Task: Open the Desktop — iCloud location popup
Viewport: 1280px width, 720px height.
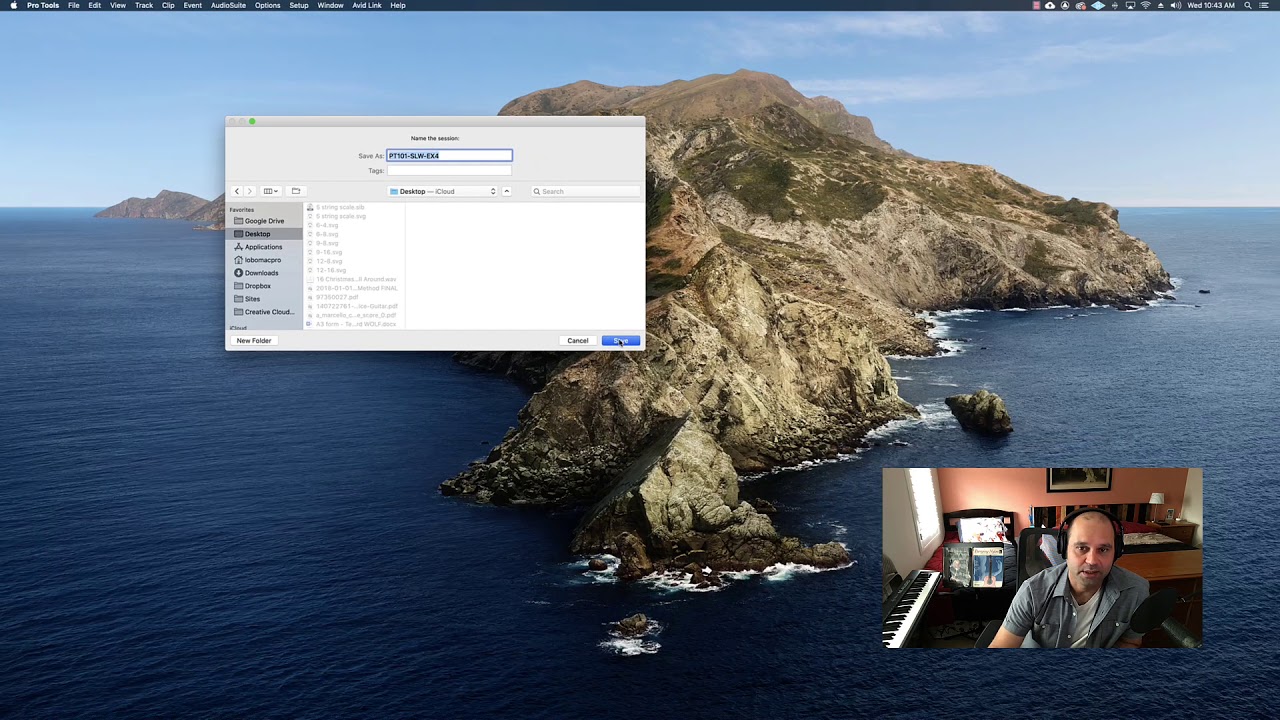Action: (x=443, y=191)
